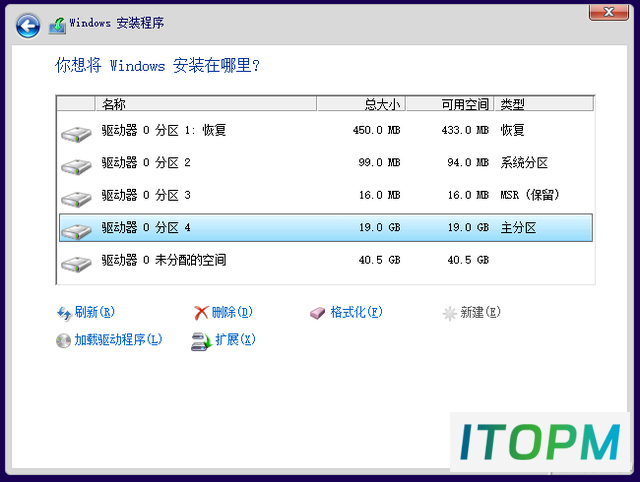
Task: Click the drive icon for 分区 2
Action: [x=76, y=166]
